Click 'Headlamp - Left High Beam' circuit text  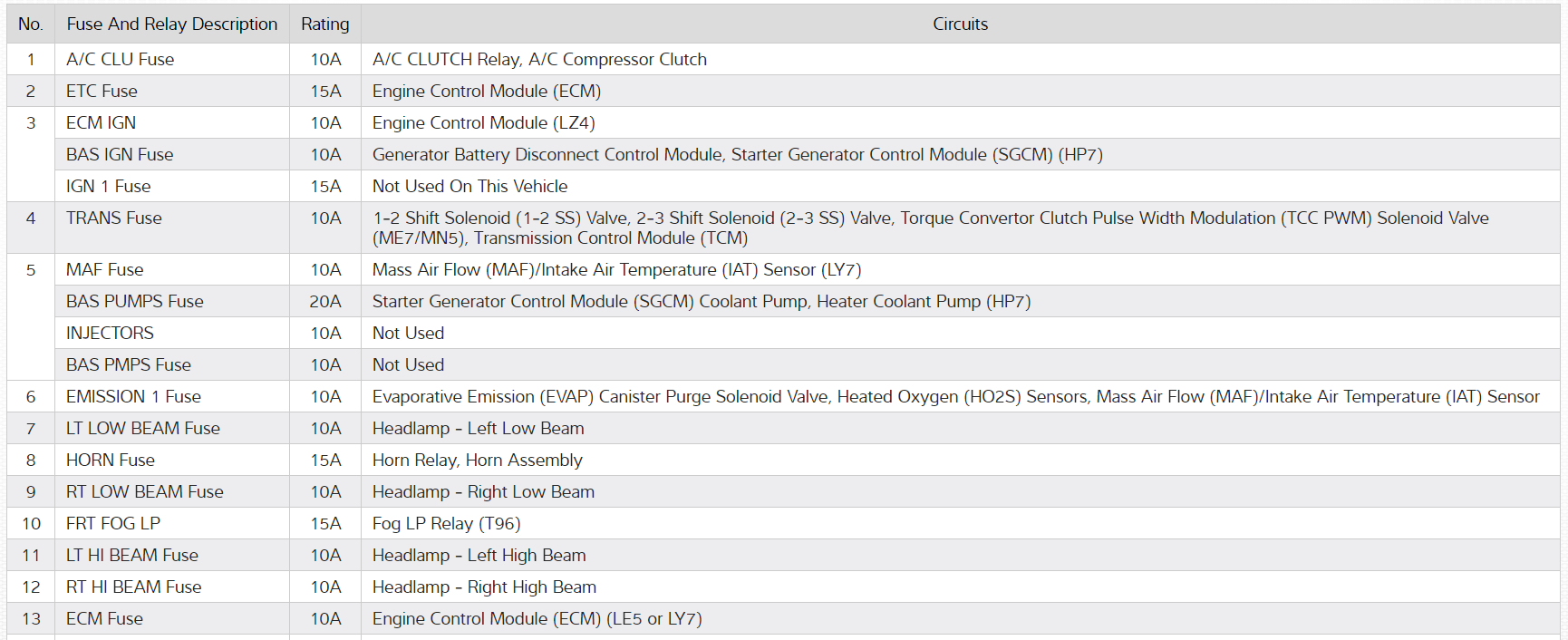[x=479, y=556]
